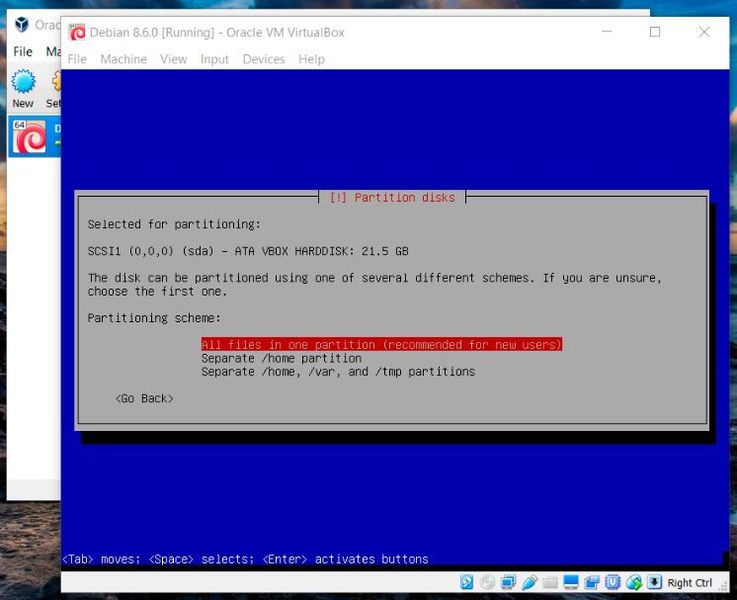Select 'All files in one partition' option
Viewport: 737px width, 600px height.
pyautogui.click(x=381, y=344)
